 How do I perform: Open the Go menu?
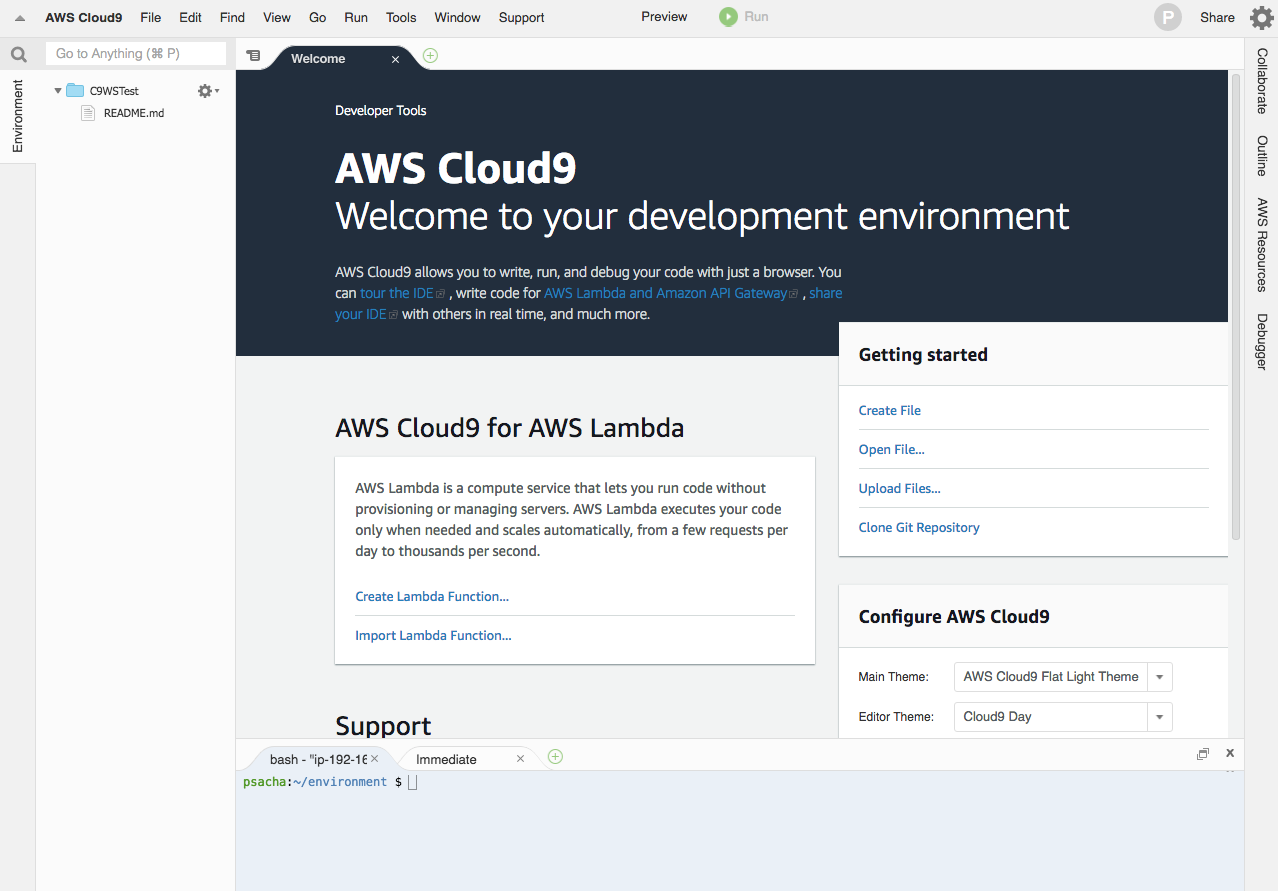[318, 17]
